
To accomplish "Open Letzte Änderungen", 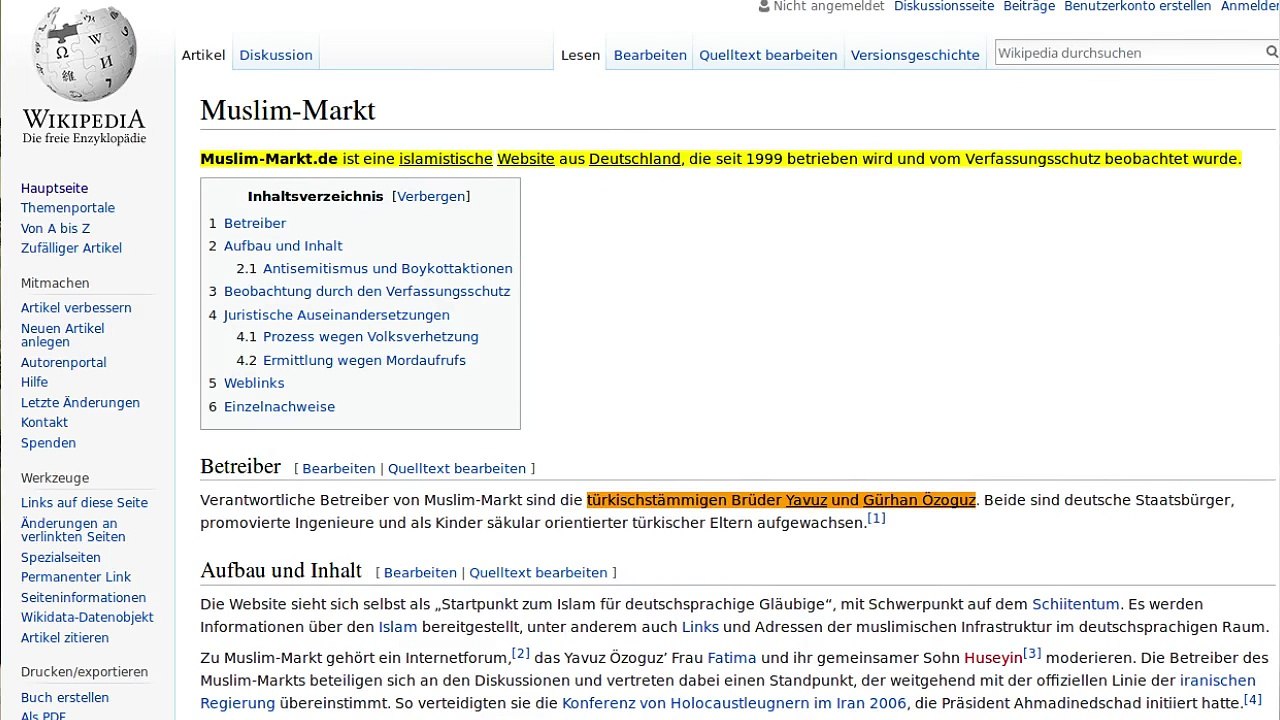I will click(80, 402).
